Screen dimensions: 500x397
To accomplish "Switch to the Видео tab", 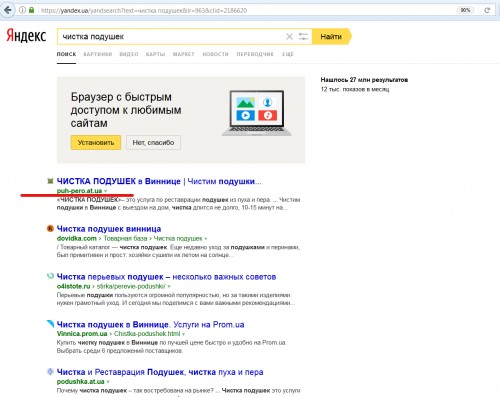I will click(129, 54).
